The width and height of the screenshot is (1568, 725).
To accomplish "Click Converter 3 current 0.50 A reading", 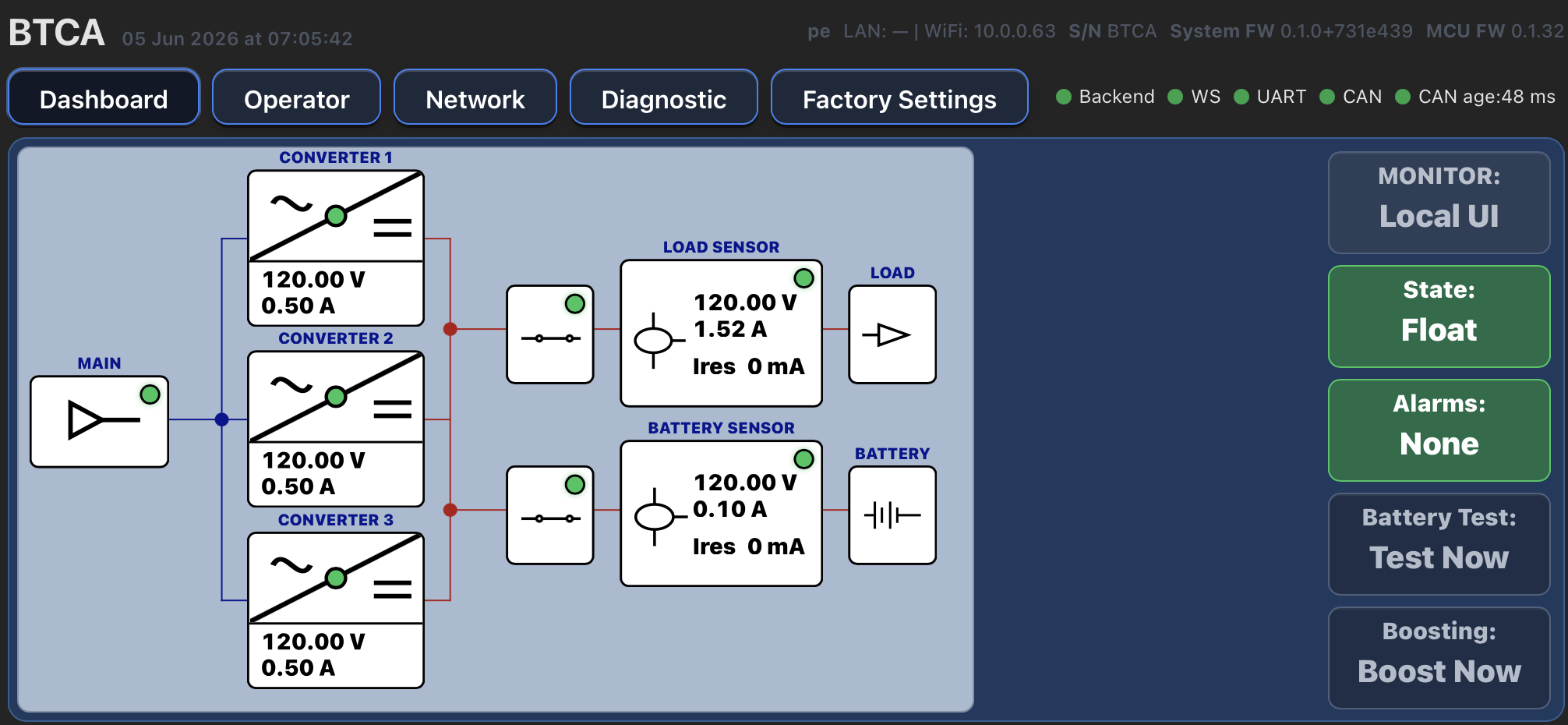I will coord(298,668).
